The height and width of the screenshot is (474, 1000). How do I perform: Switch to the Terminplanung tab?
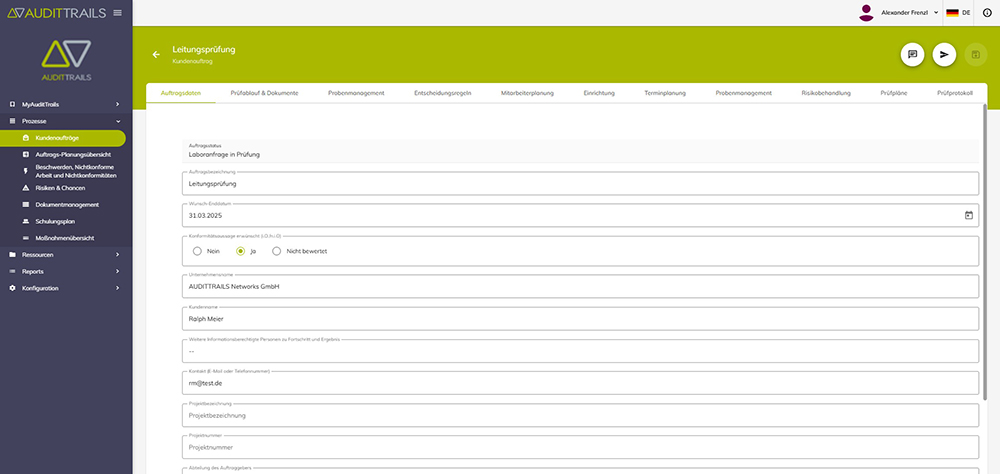pos(665,93)
